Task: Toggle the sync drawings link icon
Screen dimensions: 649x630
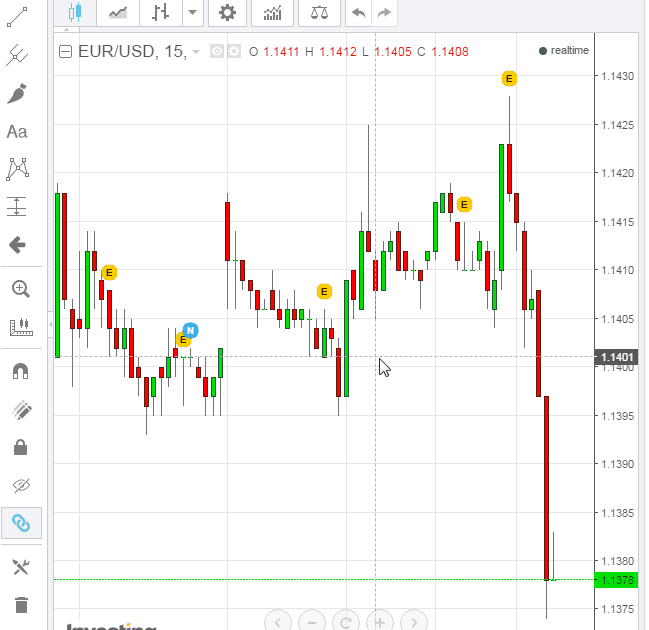Action: [21, 523]
